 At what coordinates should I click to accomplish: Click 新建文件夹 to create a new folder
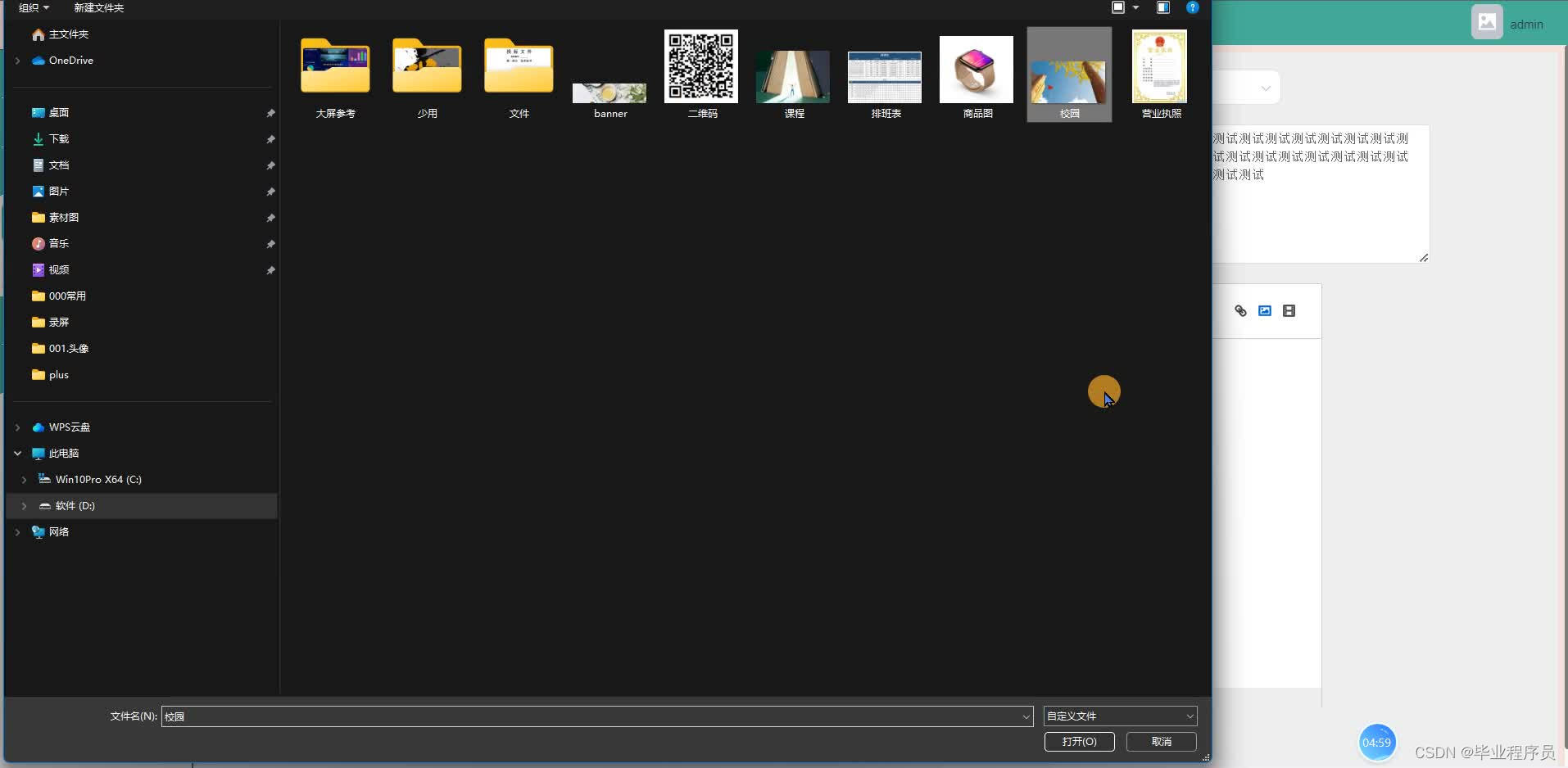[x=98, y=7]
